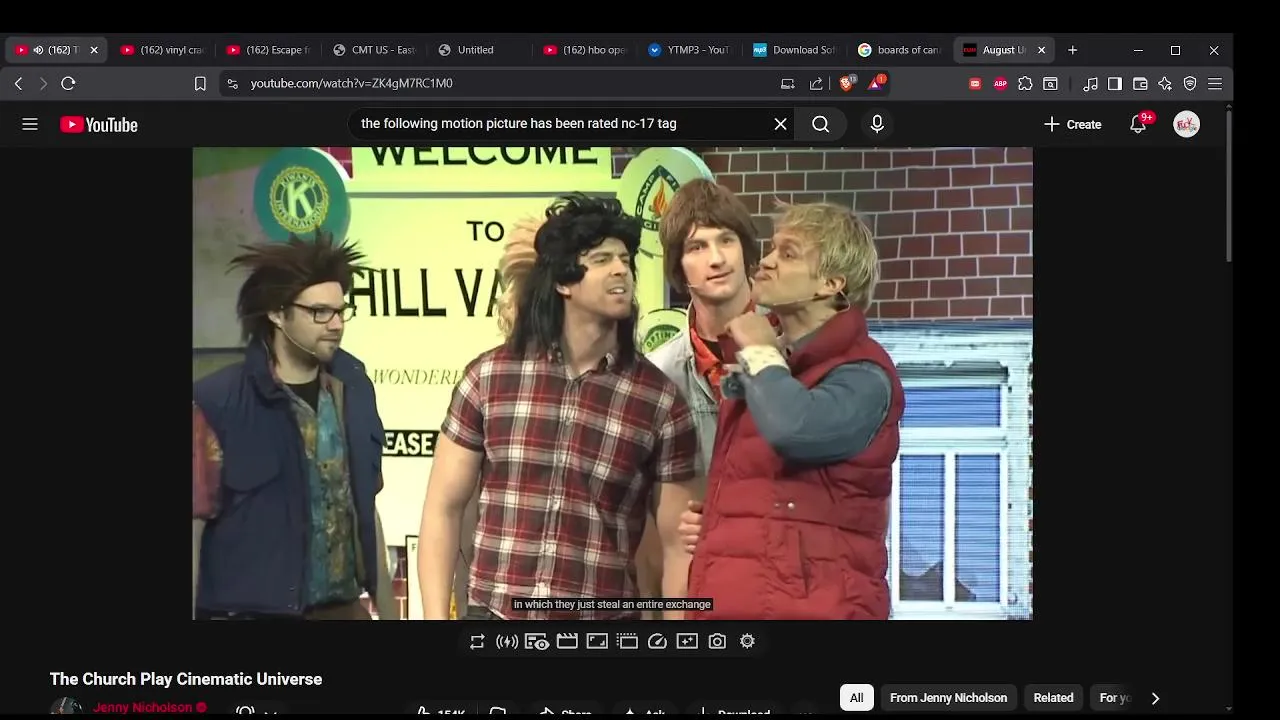
Task: Clear the YouTube search box text
Action: 780,124
